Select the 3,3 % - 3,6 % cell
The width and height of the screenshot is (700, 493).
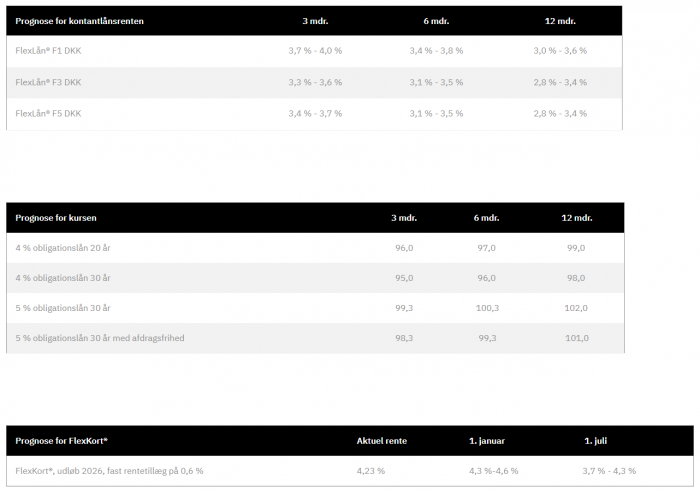point(315,82)
